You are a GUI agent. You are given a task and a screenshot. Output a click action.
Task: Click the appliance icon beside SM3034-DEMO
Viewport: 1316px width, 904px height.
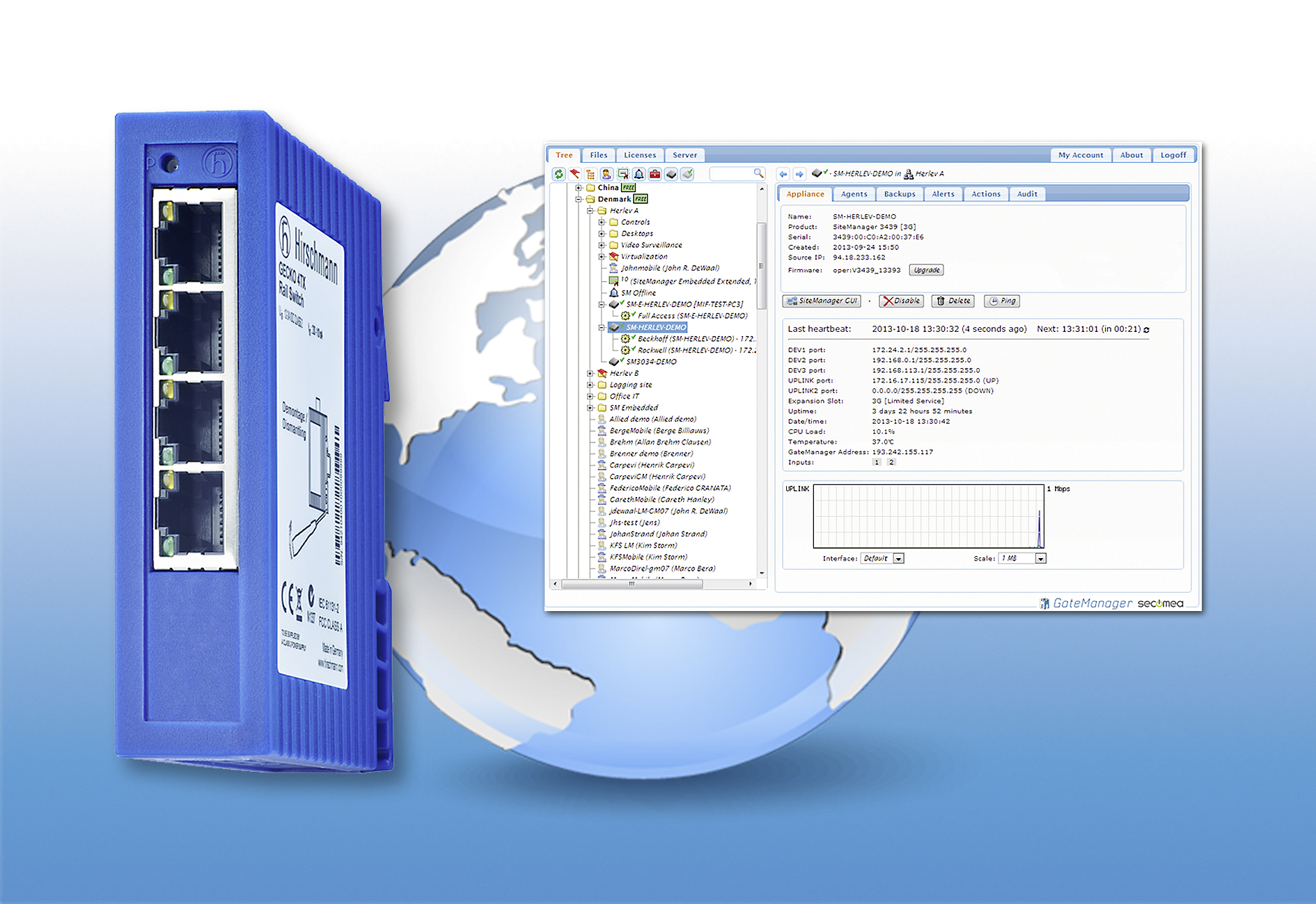coord(615,362)
